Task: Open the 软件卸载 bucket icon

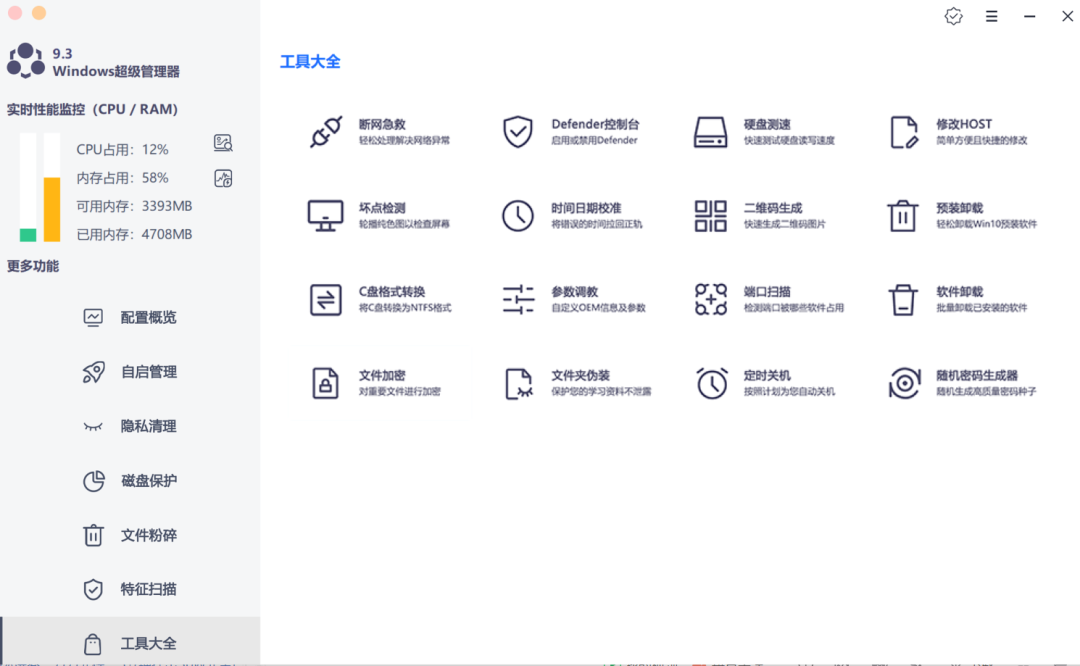Action: point(902,300)
